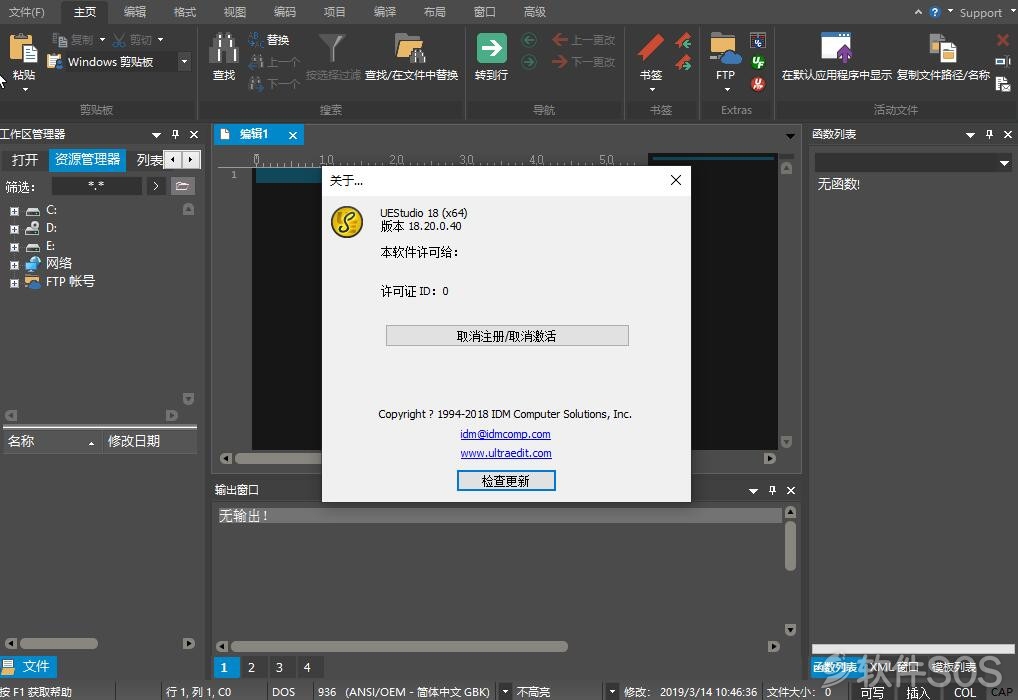This screenshot has height=700, width=1018.
Task: Click the back navigation green circle
Action: 530,40
